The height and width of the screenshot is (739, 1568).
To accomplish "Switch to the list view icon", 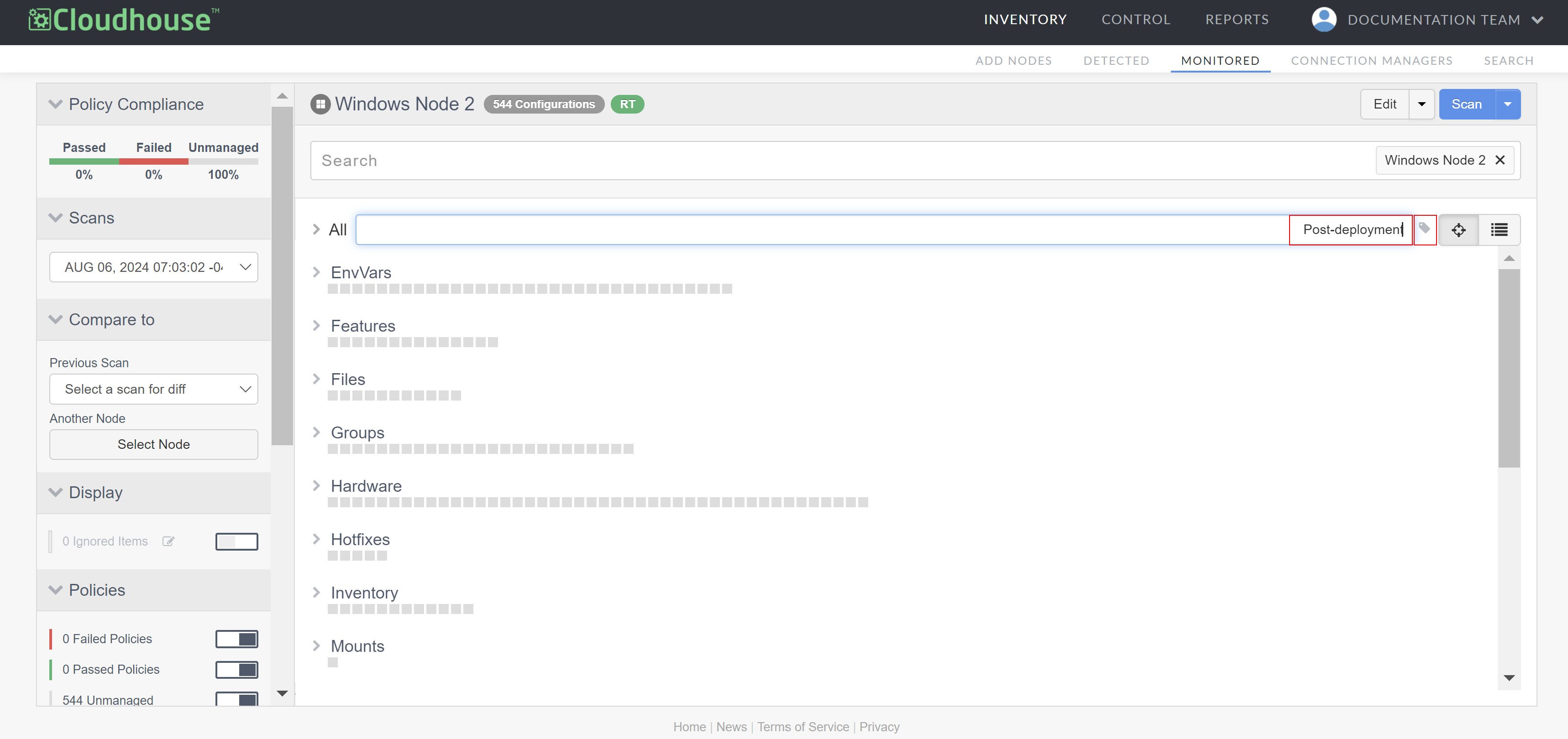I will tap(1499, 230).
